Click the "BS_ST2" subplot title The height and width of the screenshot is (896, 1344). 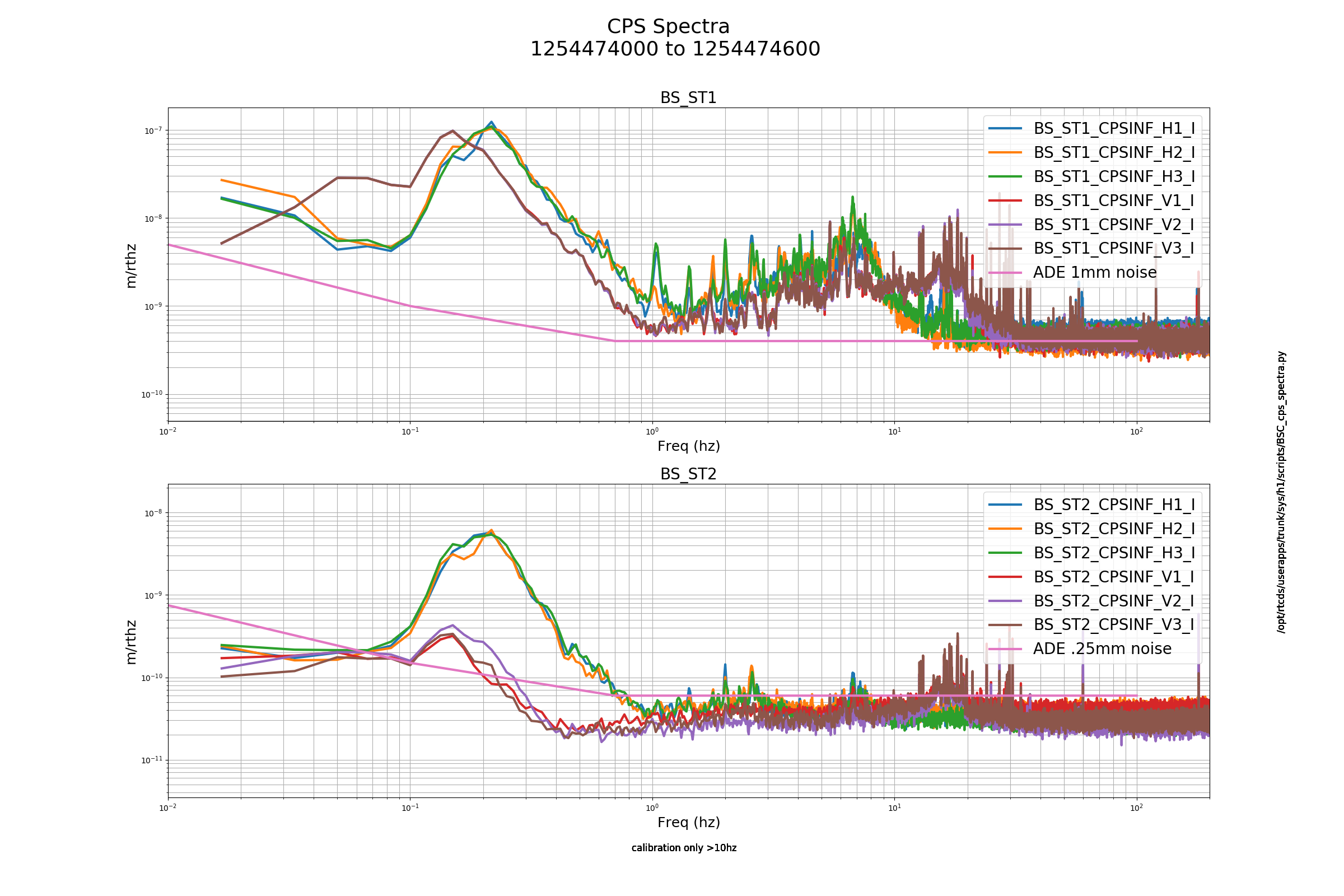click(688, 474)
